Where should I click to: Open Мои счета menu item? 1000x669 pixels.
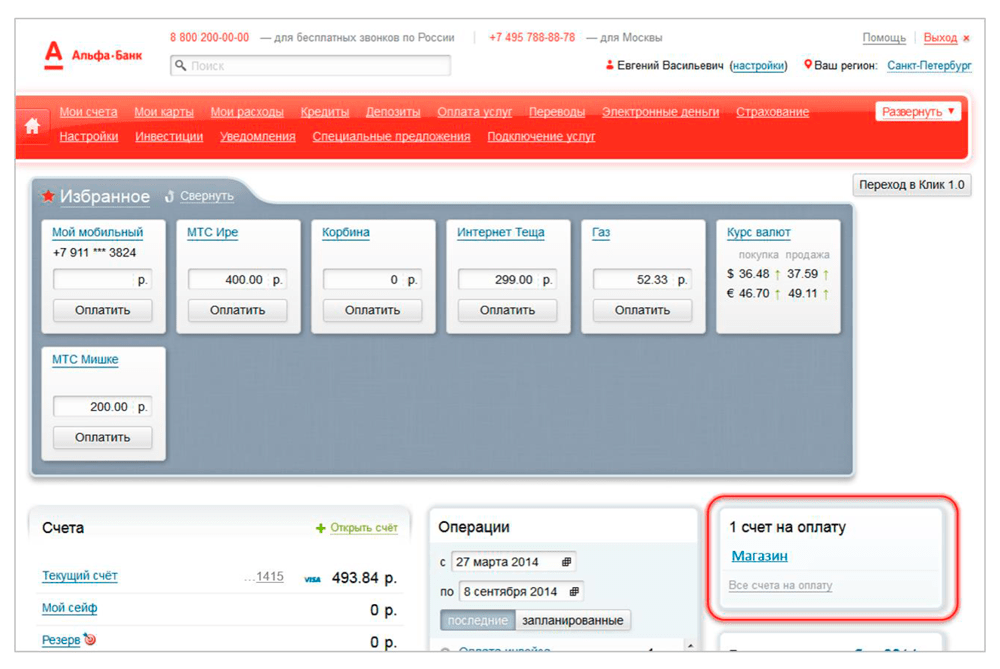coord(89,112)
